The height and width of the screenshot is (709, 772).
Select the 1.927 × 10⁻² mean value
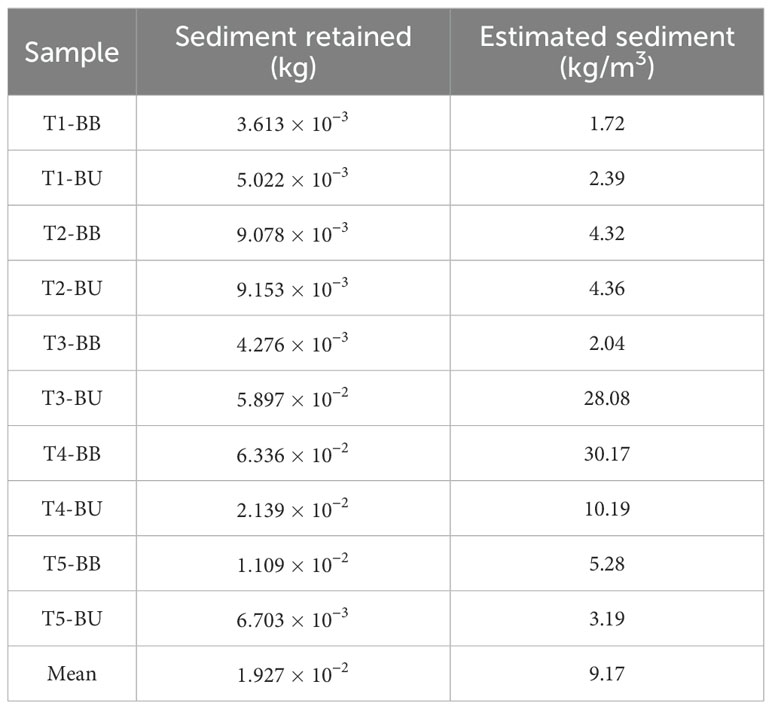click(293, 673)
